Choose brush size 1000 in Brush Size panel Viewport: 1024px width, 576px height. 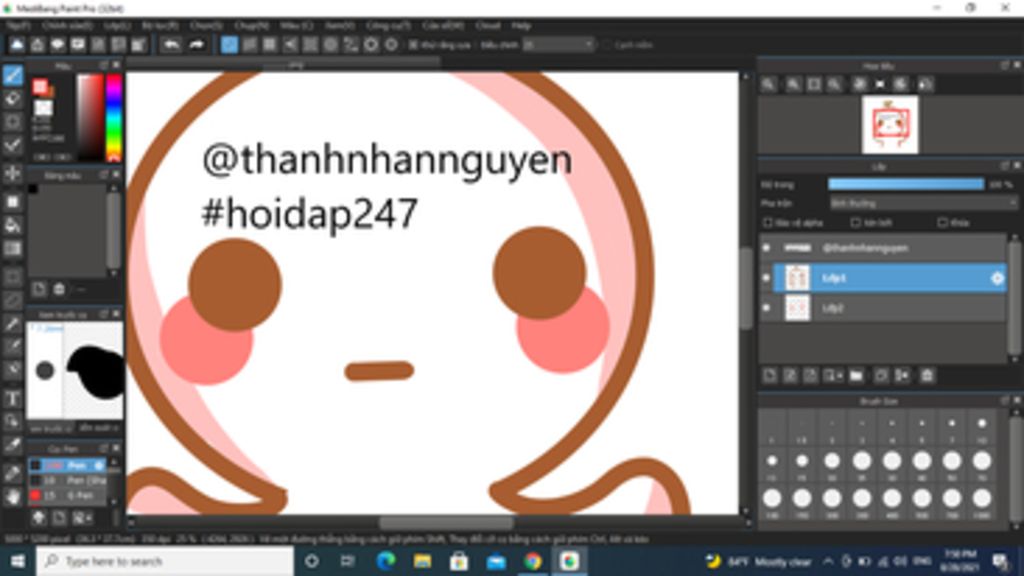click(982, 503)
